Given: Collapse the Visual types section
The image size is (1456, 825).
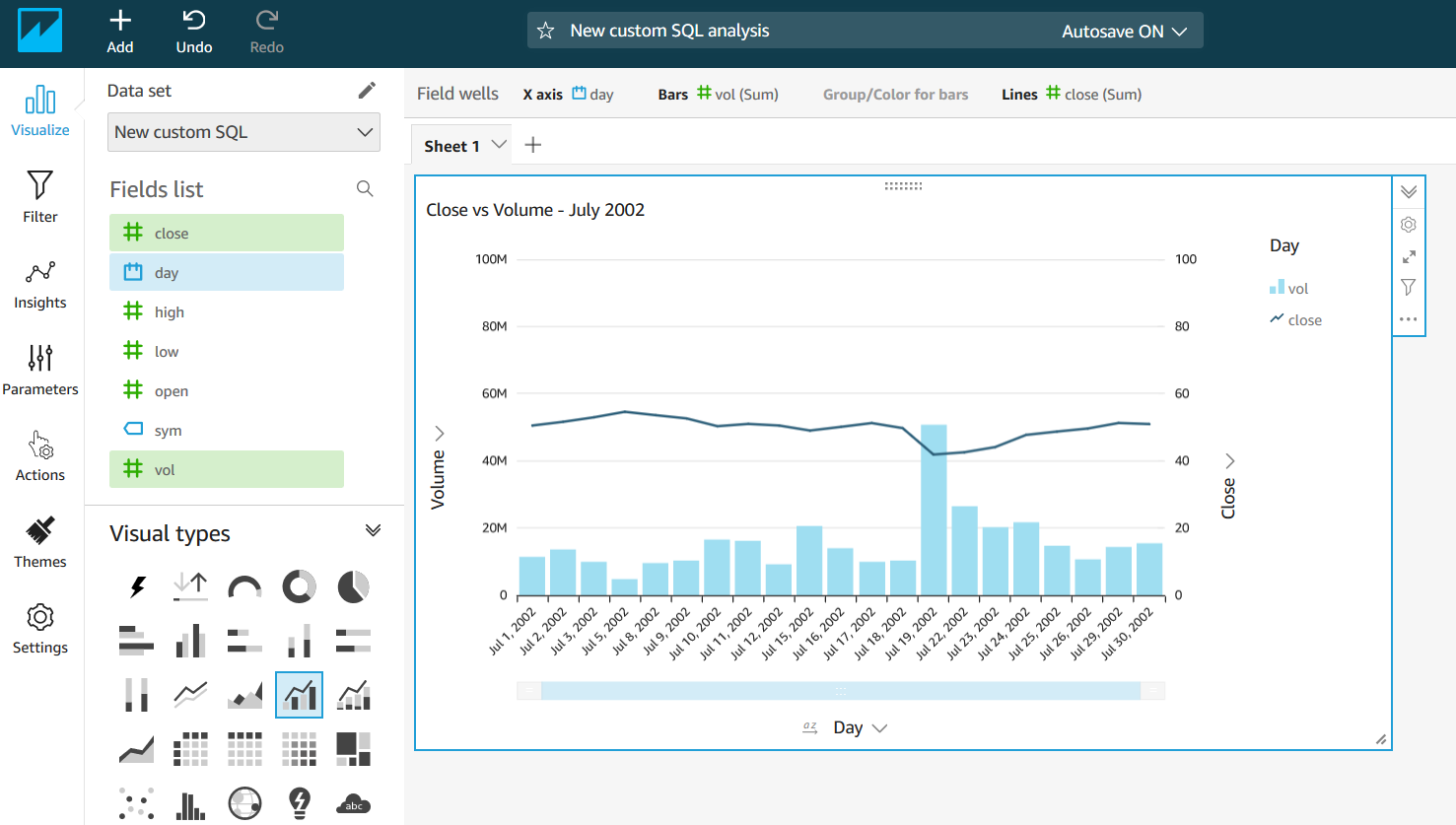Looking at the screenshot, I should click(373, 531).
